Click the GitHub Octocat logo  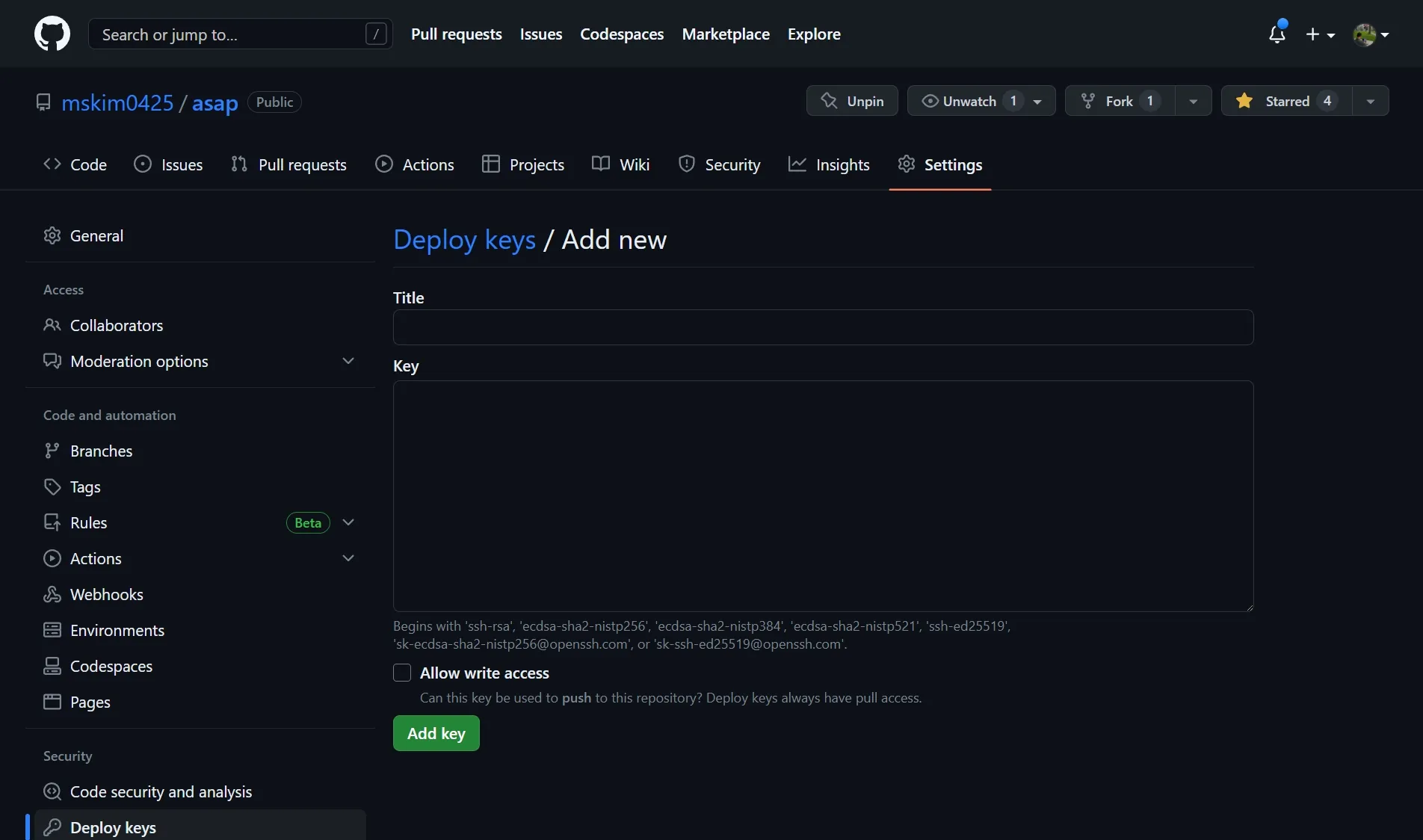(x=52, y=34)
